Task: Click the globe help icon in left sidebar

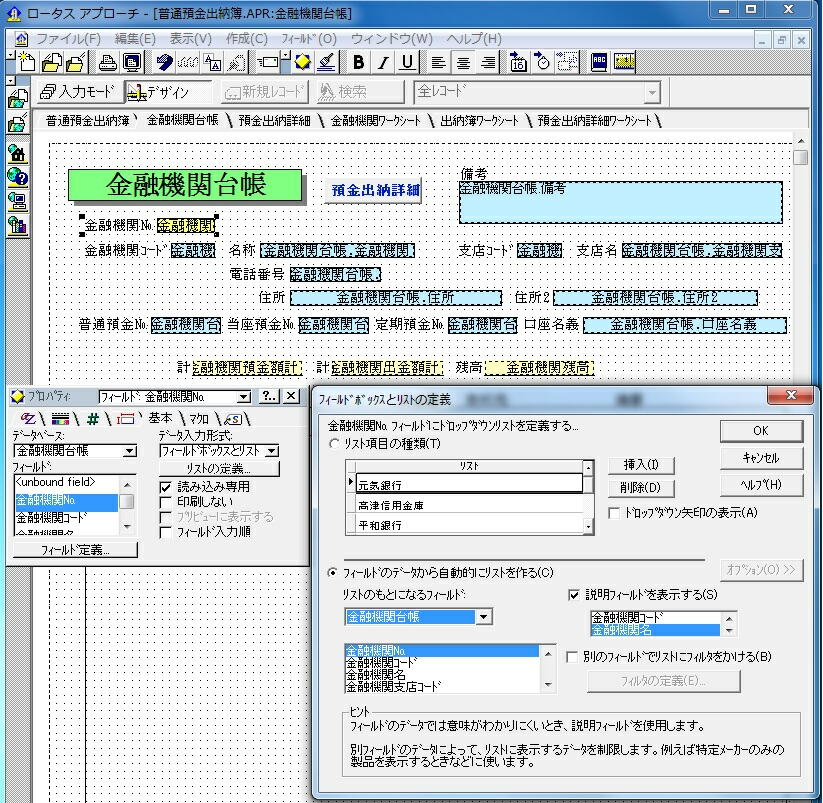Action: (x=17, y=177)
